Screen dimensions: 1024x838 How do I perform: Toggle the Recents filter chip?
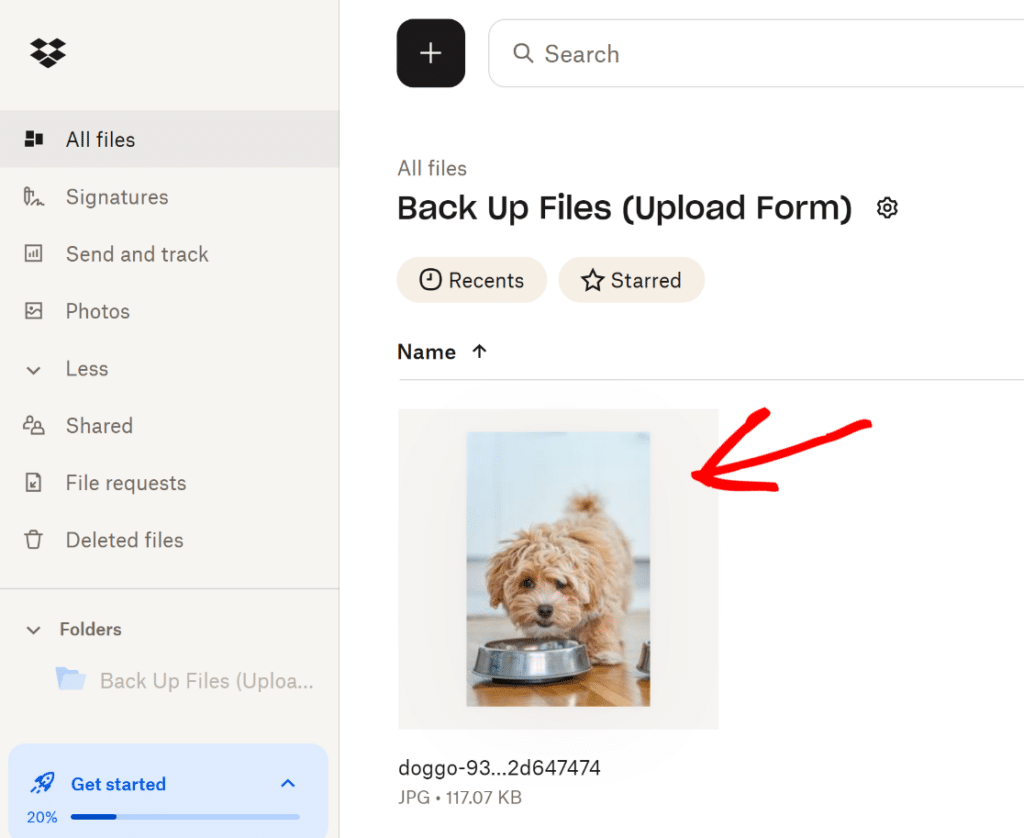(x=472, y=280)
